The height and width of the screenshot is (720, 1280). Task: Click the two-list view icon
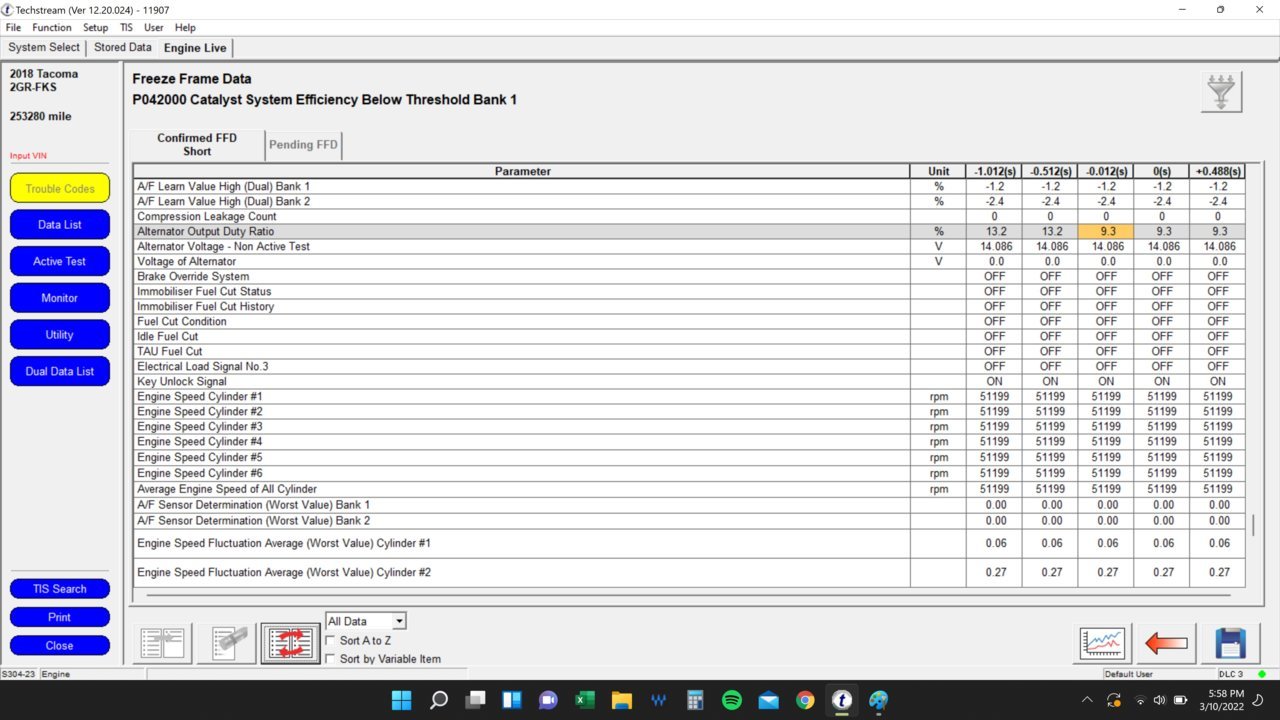162,643
